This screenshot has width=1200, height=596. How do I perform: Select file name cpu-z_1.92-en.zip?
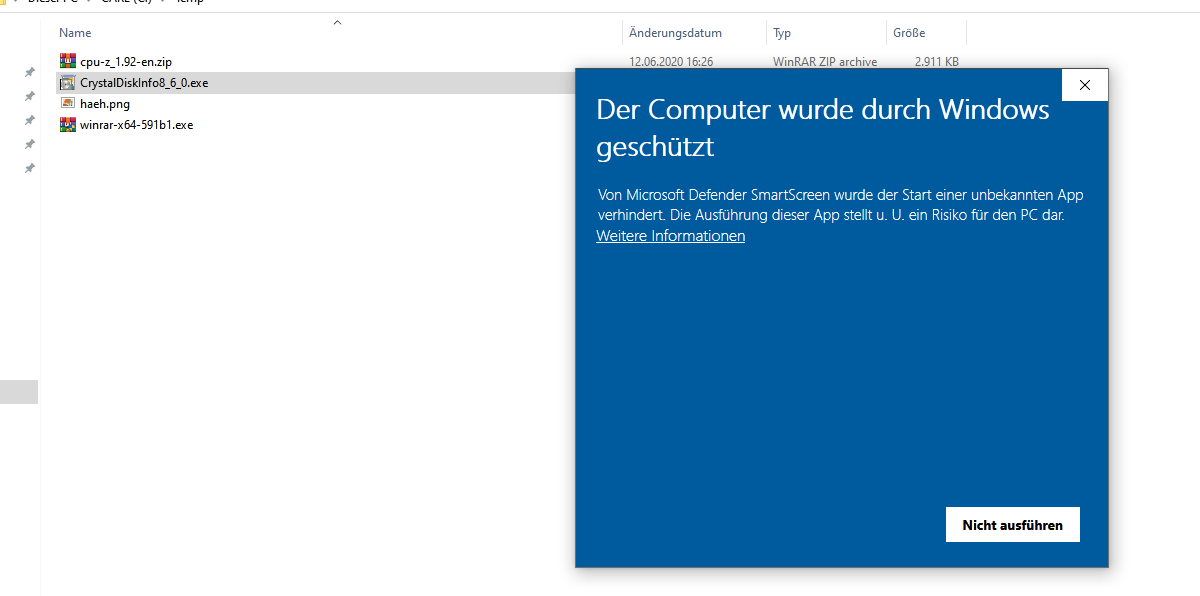tap(126, 62)
